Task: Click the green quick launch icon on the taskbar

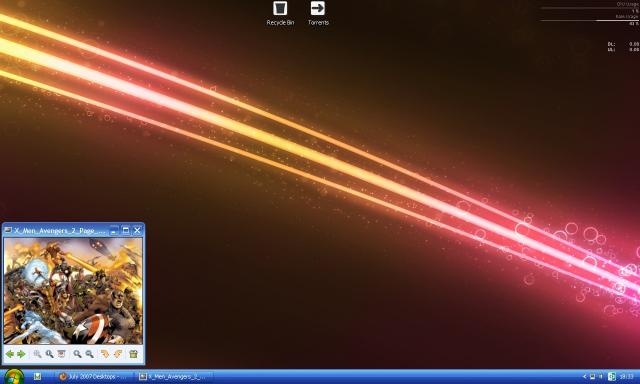Action: tap(37, 377)
